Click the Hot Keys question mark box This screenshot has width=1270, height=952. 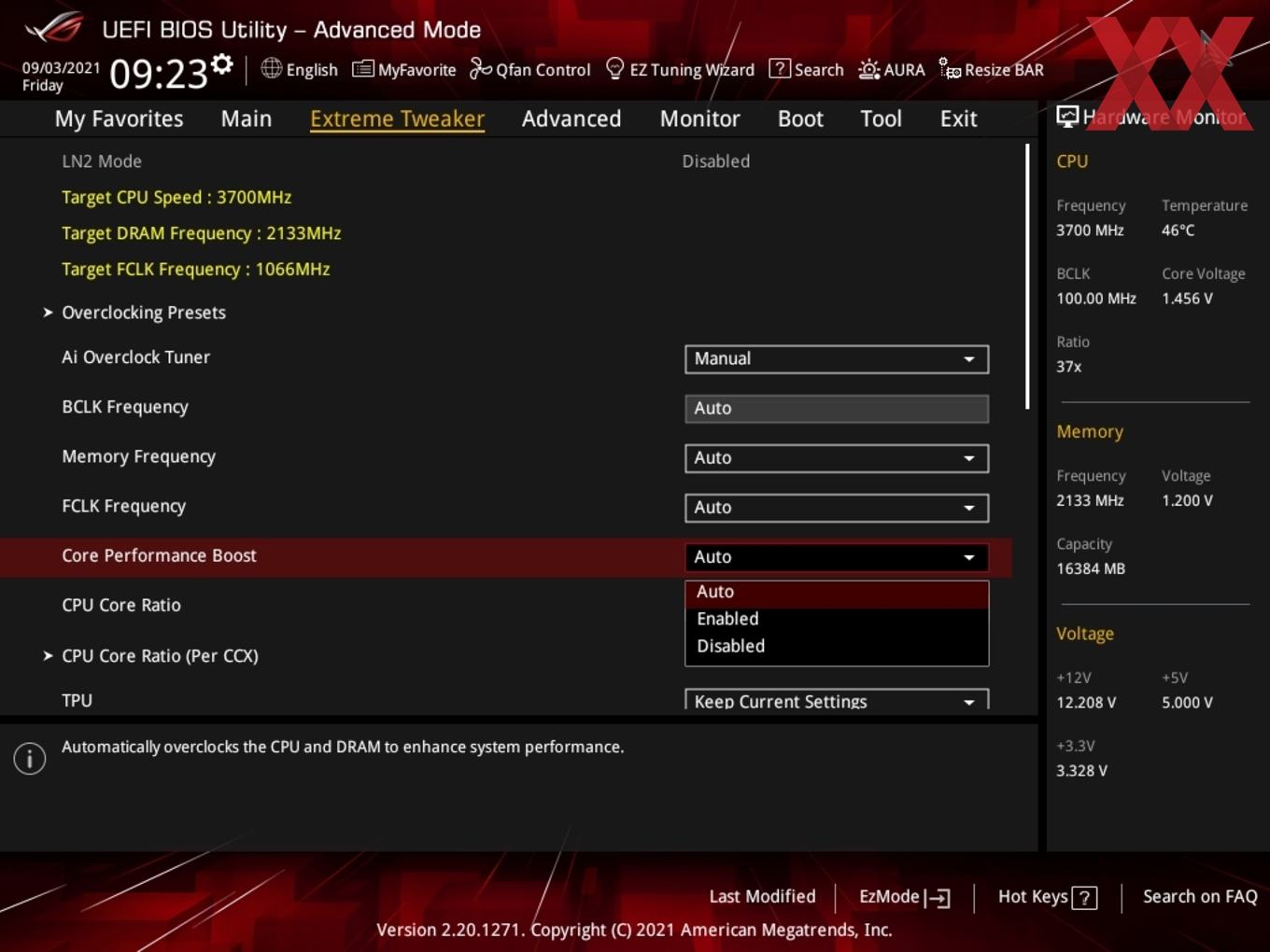1084,898
